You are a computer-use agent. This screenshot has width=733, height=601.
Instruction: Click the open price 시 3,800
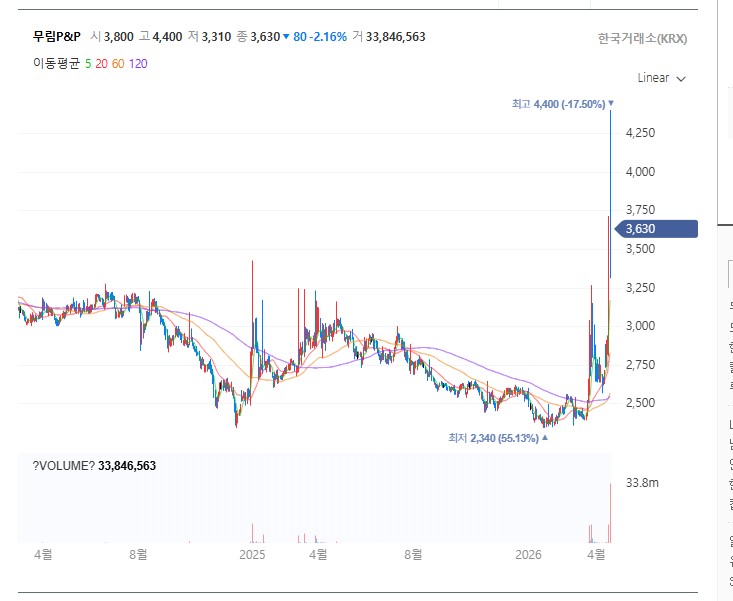tap(112, 36)
